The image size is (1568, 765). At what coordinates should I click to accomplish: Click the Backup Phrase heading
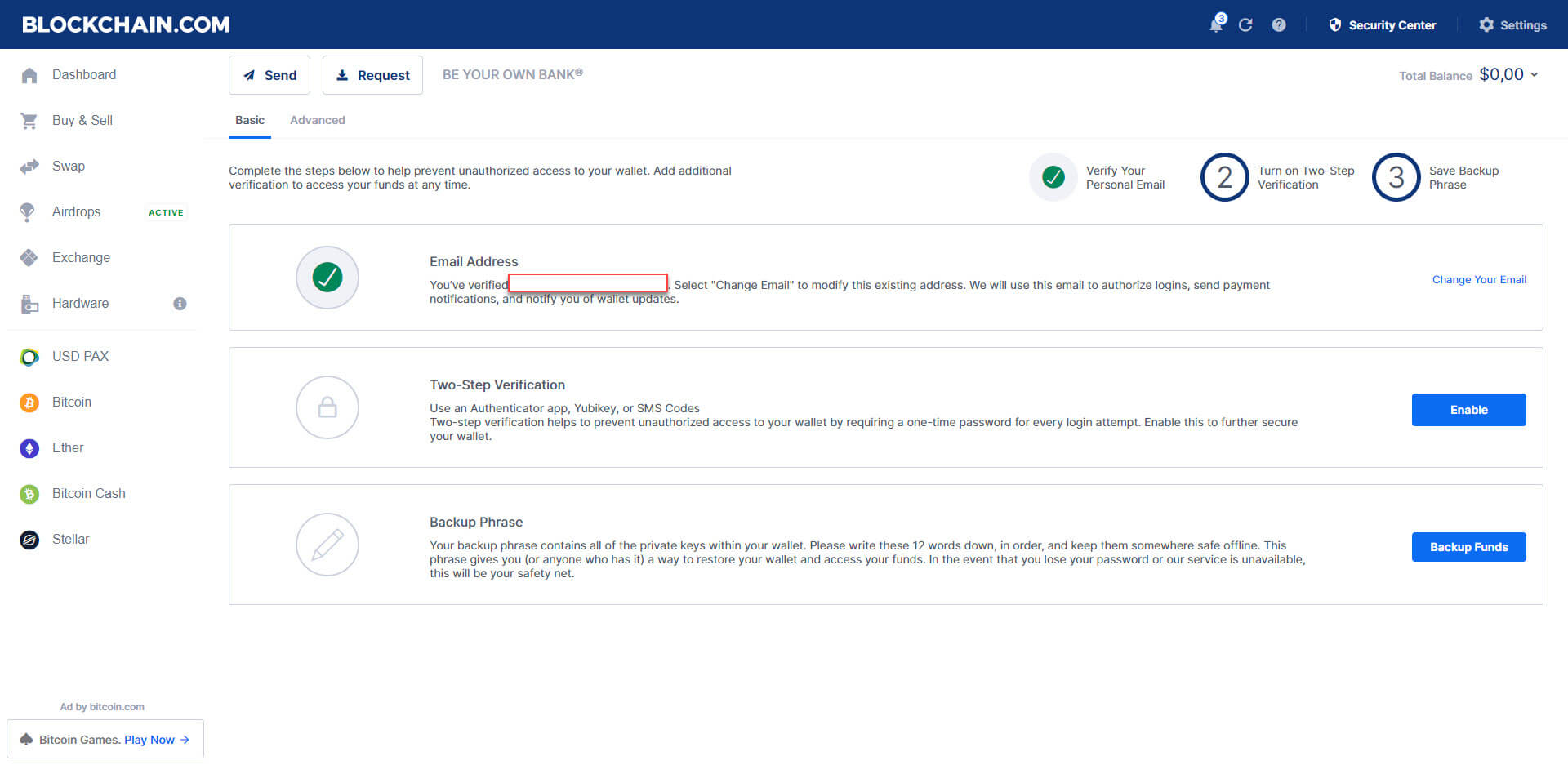click(x=476, y=522)
